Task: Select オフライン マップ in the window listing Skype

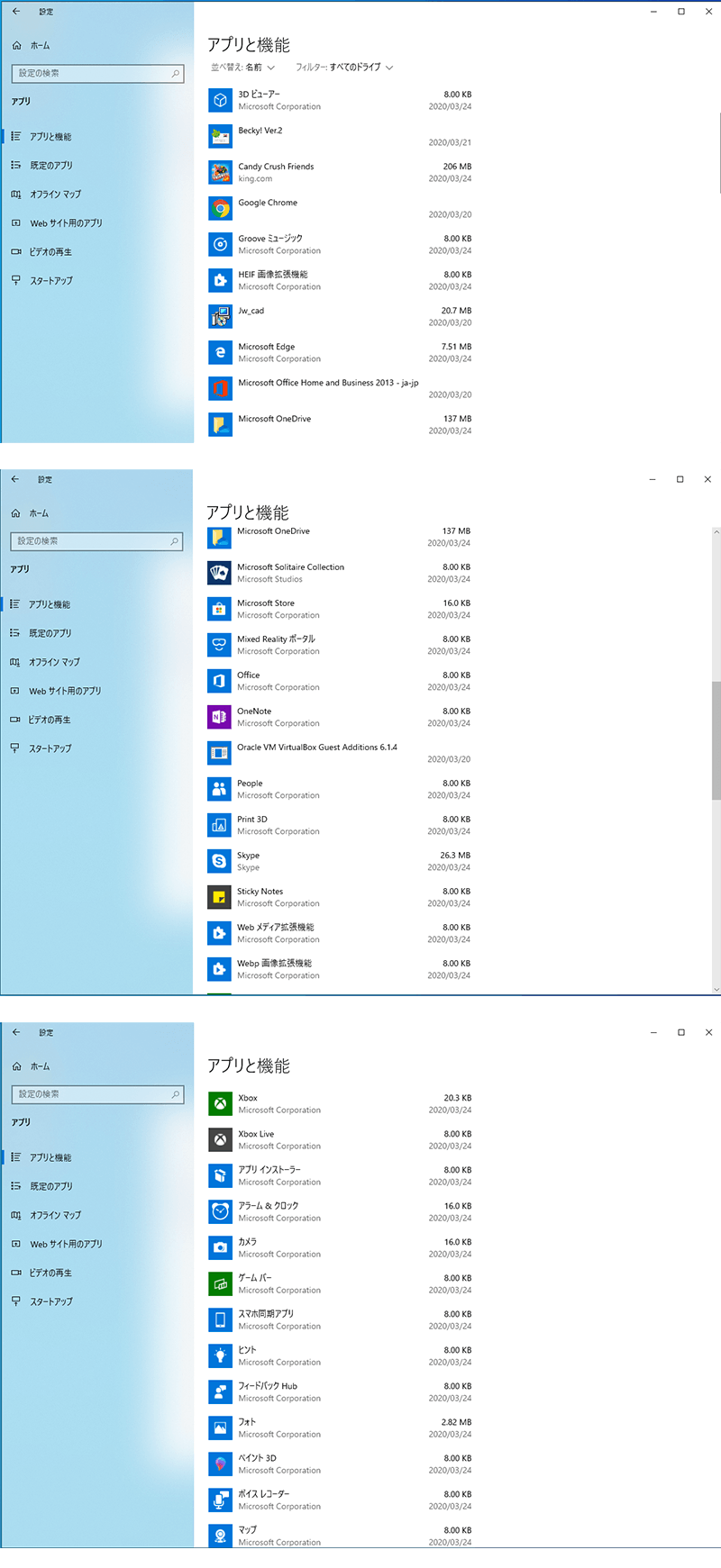Action: tap(54, 662)
